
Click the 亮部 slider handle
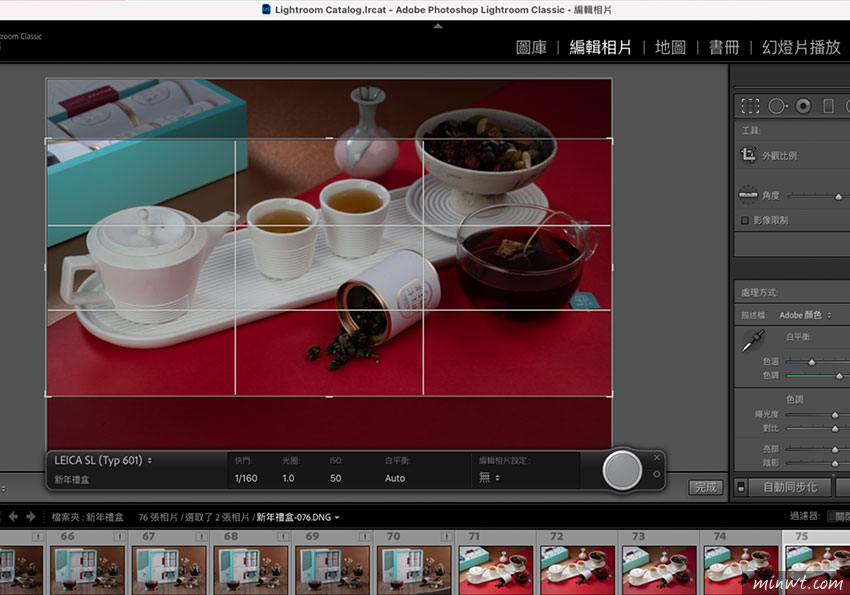point(835,449)
